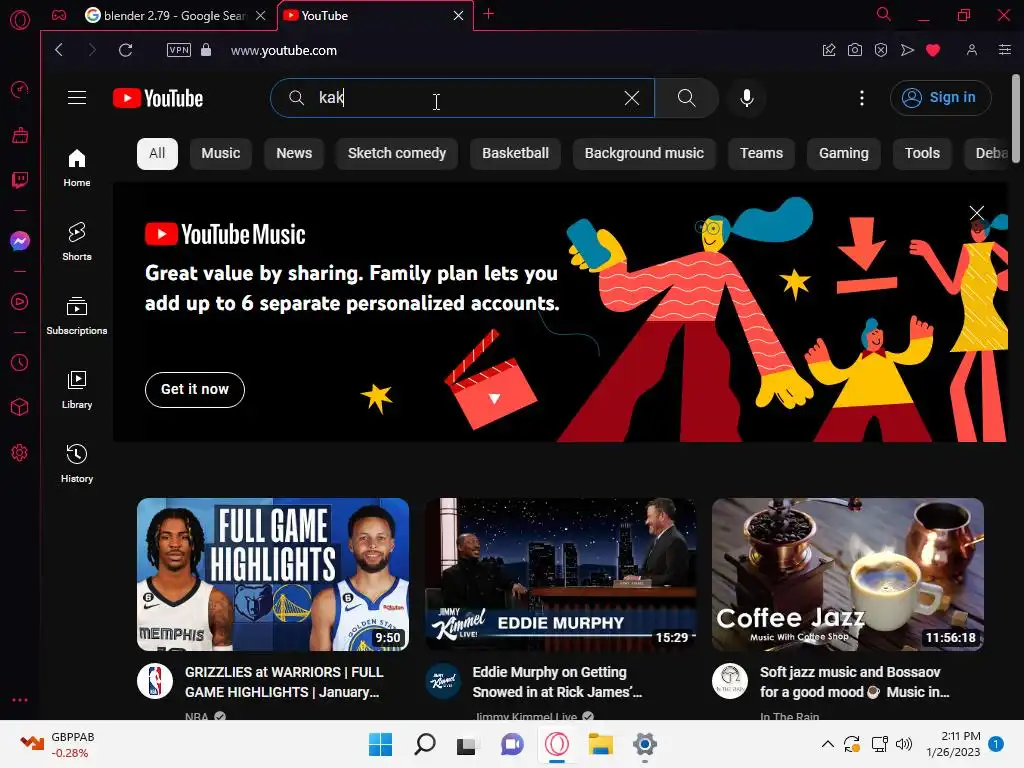Click the www.youtube.com address bar
1024x768 pixels.
283,50
